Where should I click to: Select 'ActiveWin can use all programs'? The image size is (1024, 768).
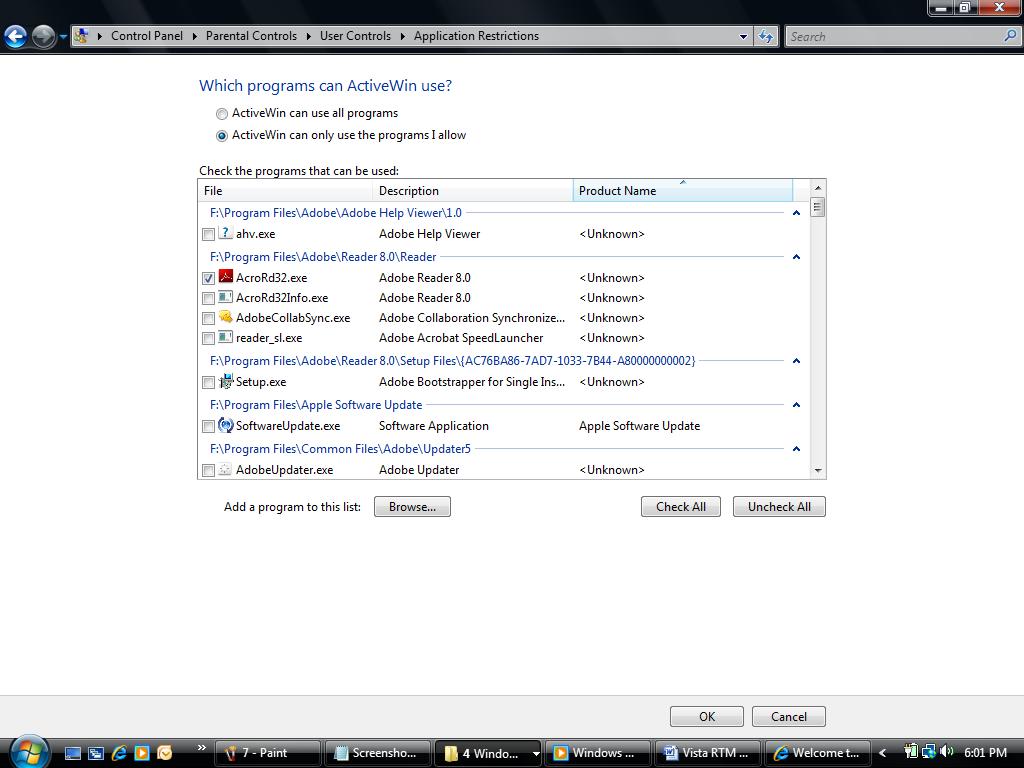click(222, 114)
